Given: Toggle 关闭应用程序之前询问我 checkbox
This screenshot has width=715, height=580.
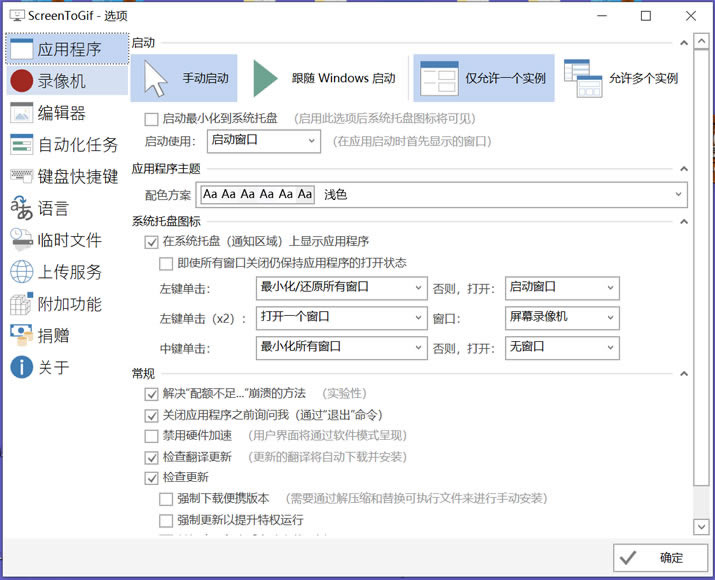Looking at the screenshot, I should point(151,415).
